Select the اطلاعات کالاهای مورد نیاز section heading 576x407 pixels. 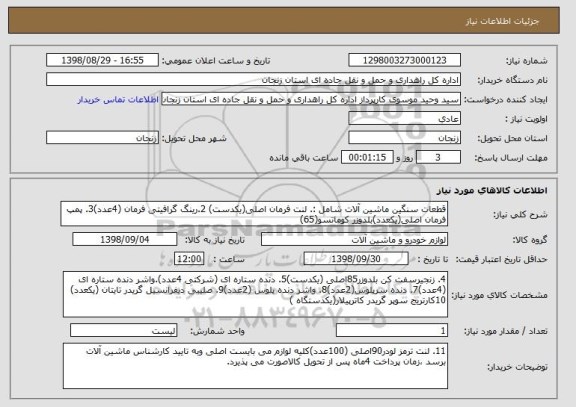492,190
